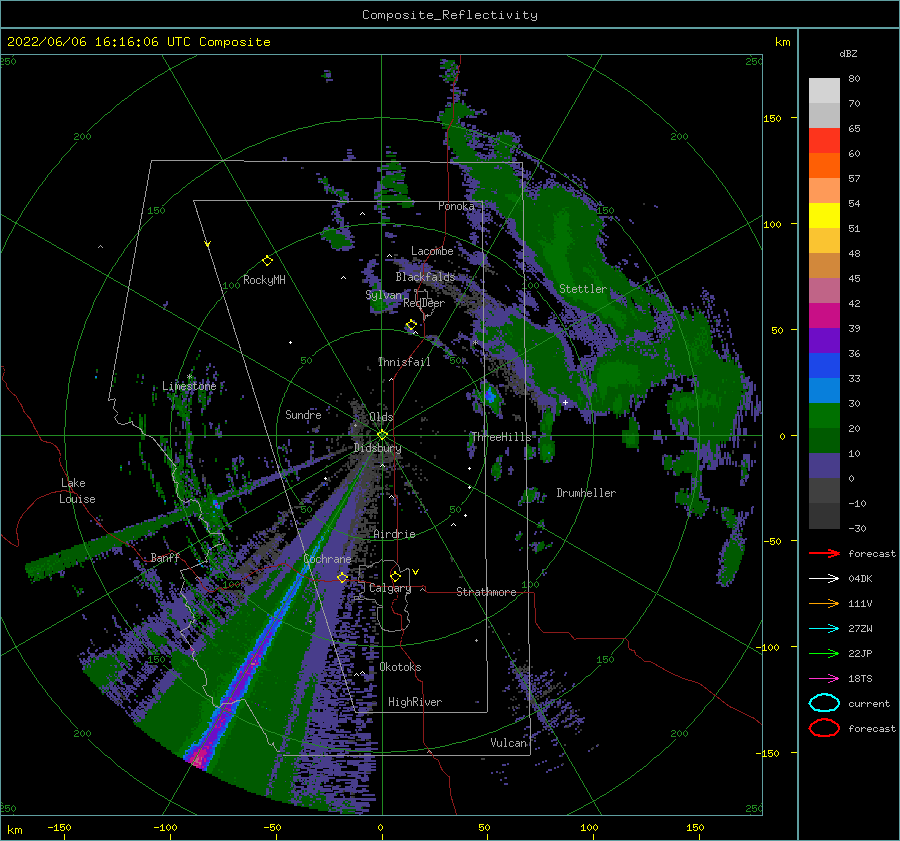Click the pink high-reflectivity spike tip at bottom left
The image size is (900, 841).
[198, 758]
